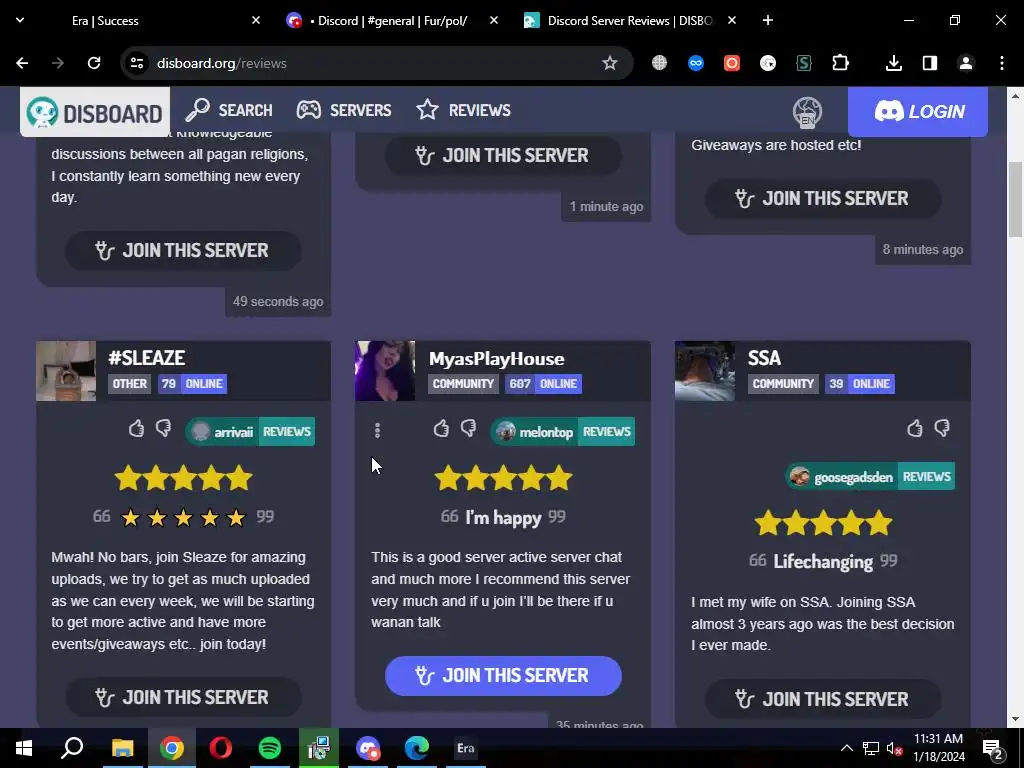Open the three-dot menu on MyasPlayHouse review
The width and height of the screenshot is (1024, 768).
click(377, 430)
